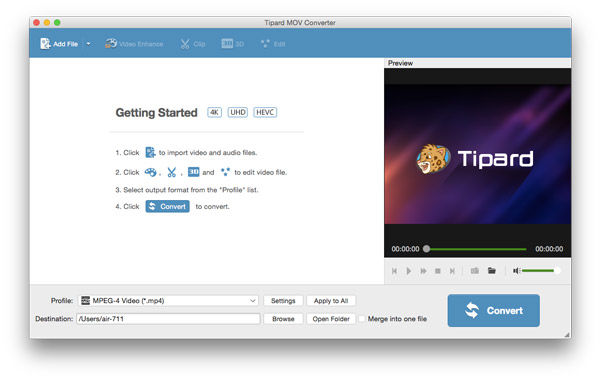Image resolution: width=600 pixels, height=380 pixels.
Task: Play the preview video
Action: tap(409, 271)
